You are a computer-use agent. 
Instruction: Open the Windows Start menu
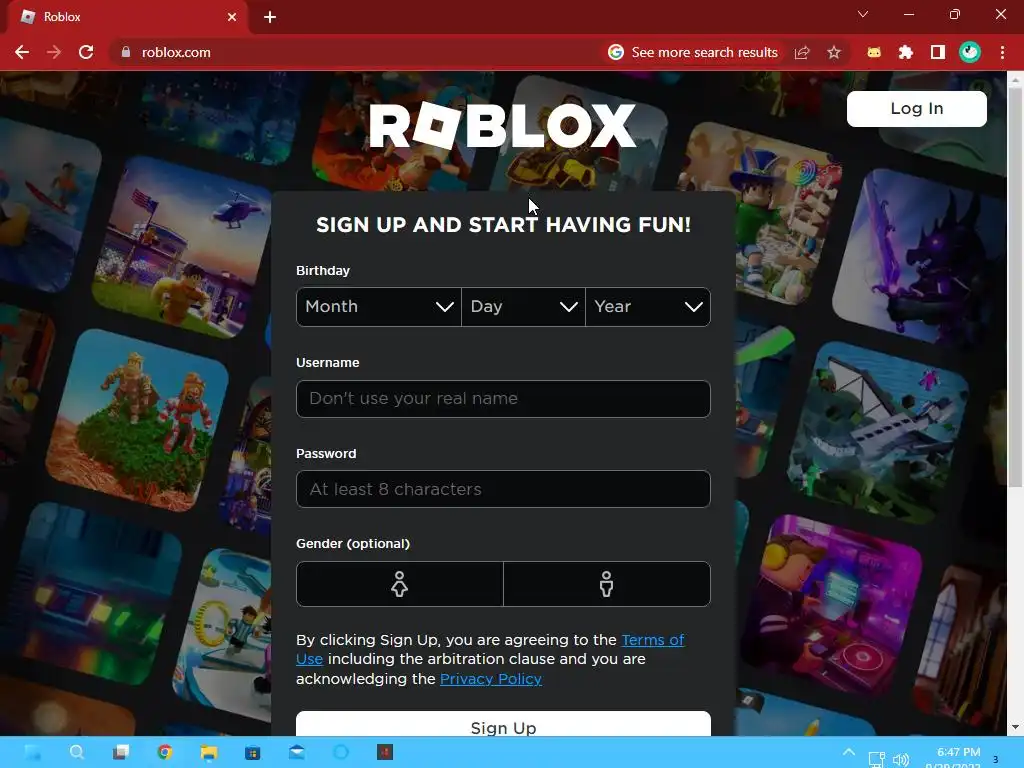tap(33, 752)
